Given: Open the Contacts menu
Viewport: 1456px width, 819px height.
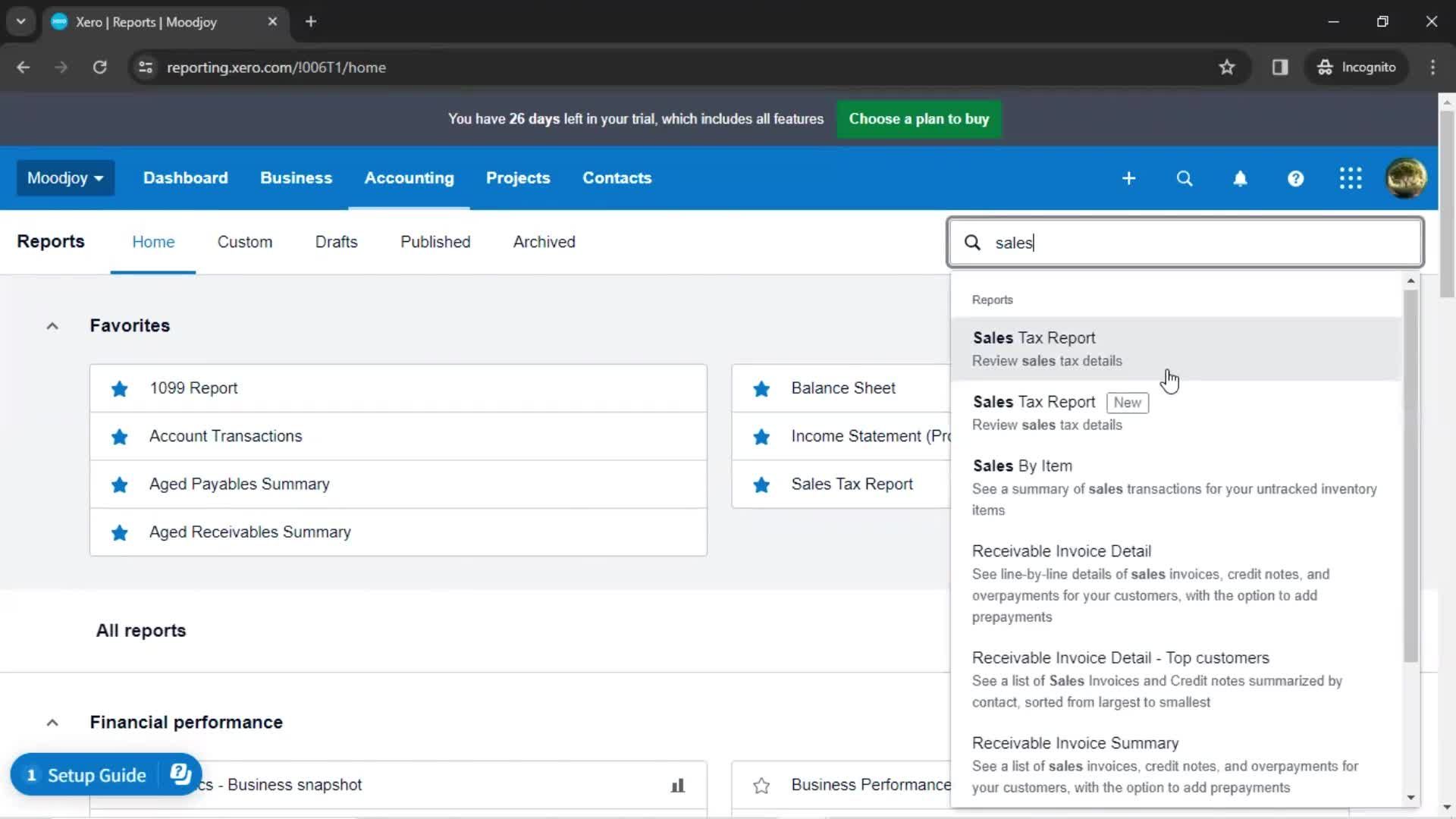Looking at the screenshot, I should tap(617, 178).
